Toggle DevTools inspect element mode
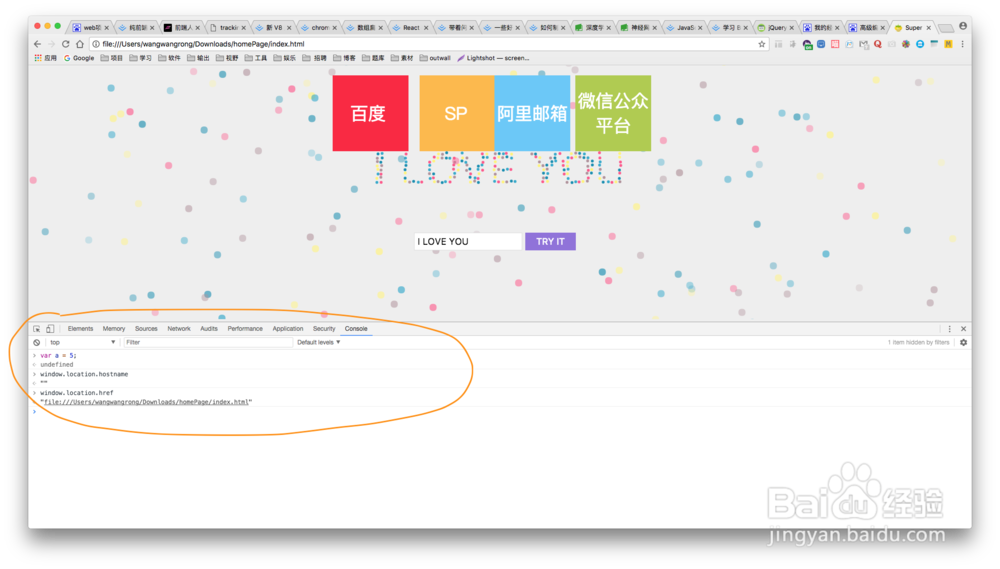This screenshot has width=1000, height=569. click(x=36, y=329)
